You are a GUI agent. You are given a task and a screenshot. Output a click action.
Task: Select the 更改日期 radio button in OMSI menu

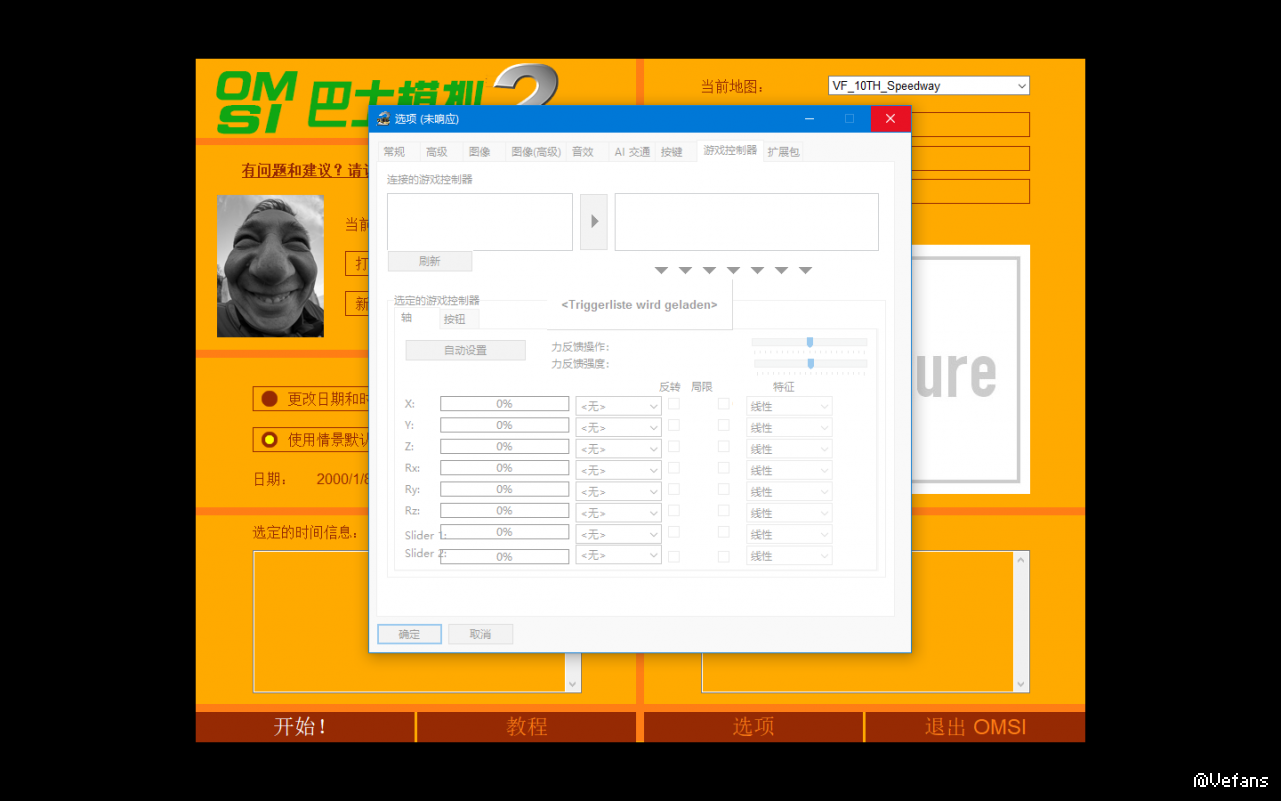tap(269, 399)
